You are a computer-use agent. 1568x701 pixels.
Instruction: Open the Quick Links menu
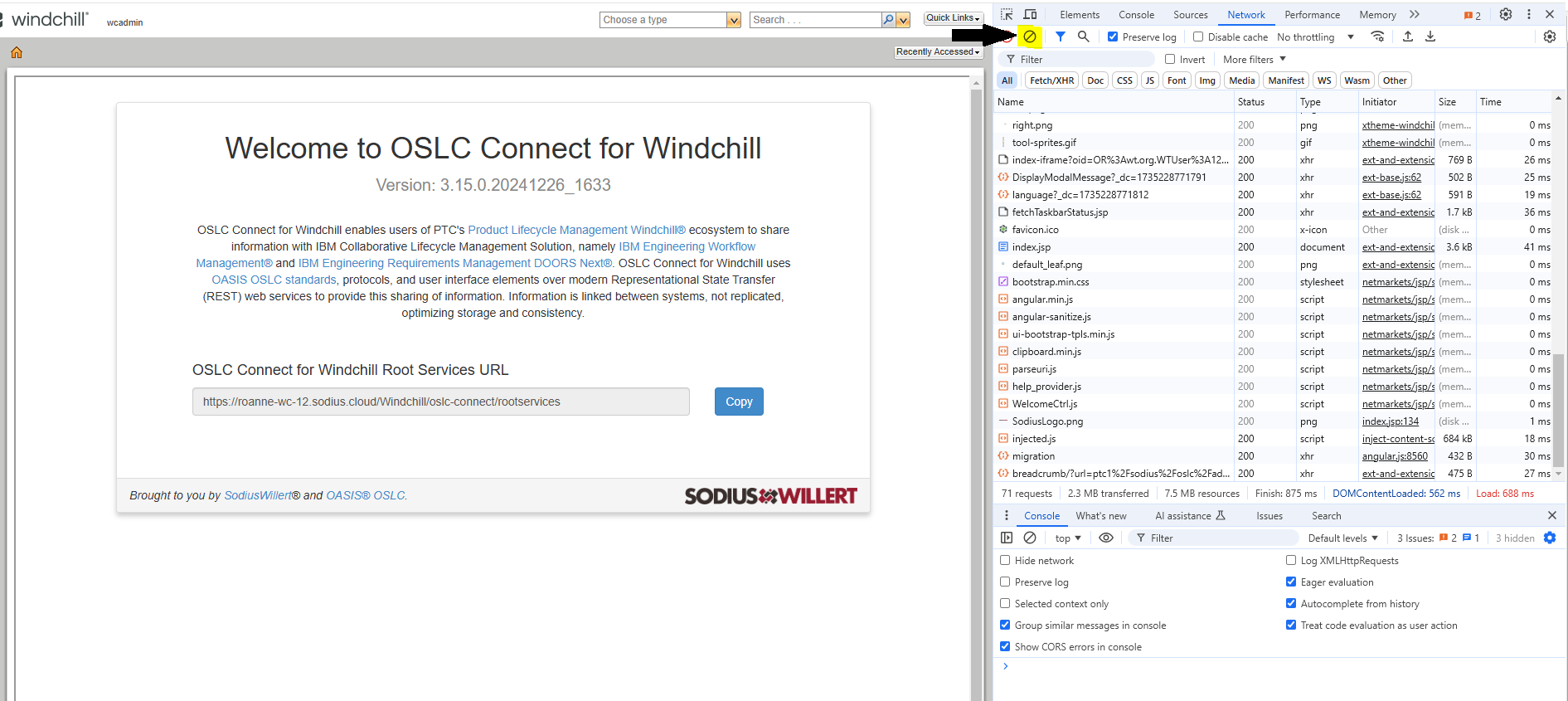953,17
